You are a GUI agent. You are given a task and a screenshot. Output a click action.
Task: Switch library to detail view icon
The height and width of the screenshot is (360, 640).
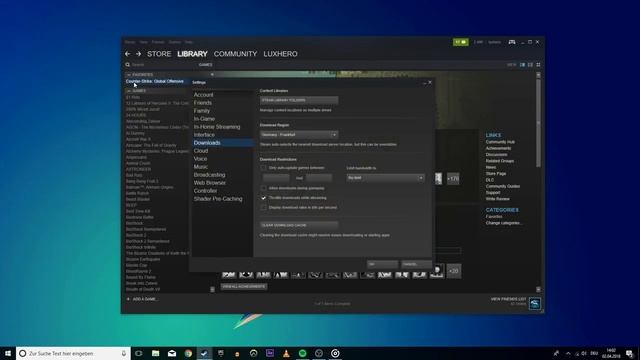click(x=522, y=65)
